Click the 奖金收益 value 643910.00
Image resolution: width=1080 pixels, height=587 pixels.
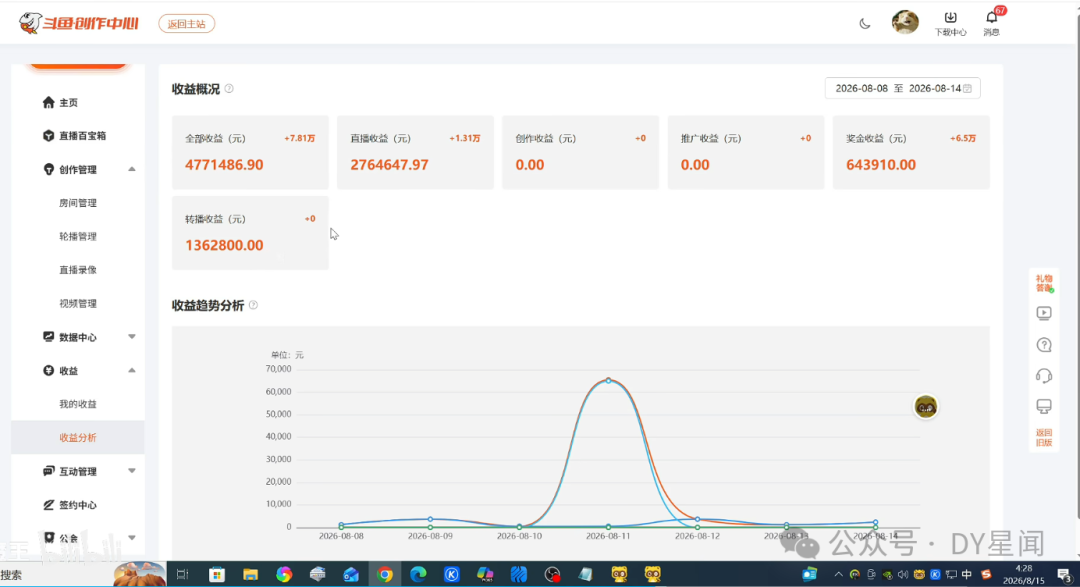881,165
